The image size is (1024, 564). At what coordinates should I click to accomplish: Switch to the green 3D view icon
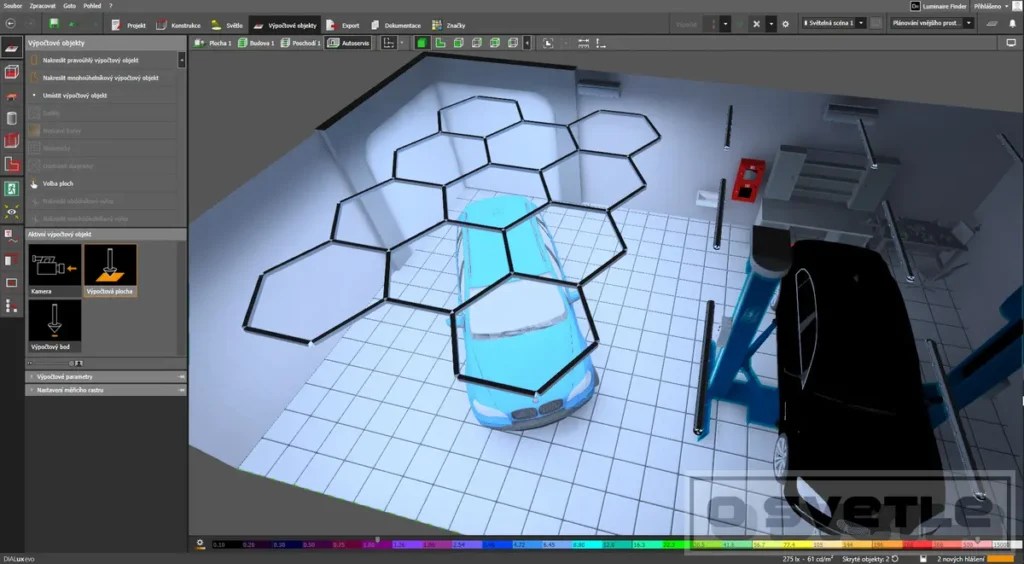[423, 43]
